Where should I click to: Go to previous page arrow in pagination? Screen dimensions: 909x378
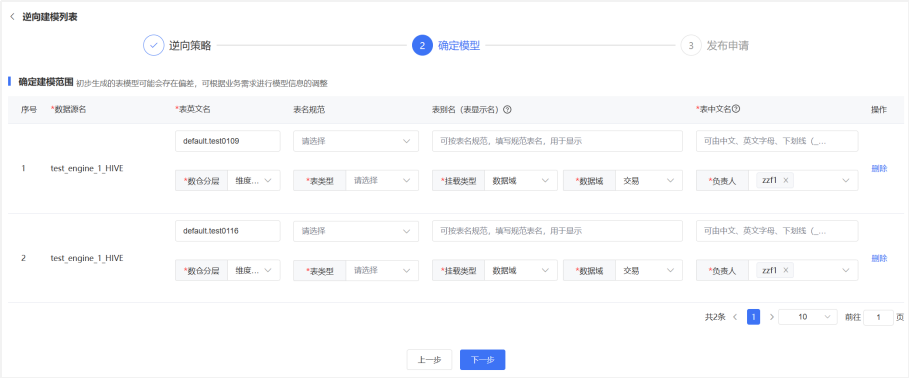735,317
